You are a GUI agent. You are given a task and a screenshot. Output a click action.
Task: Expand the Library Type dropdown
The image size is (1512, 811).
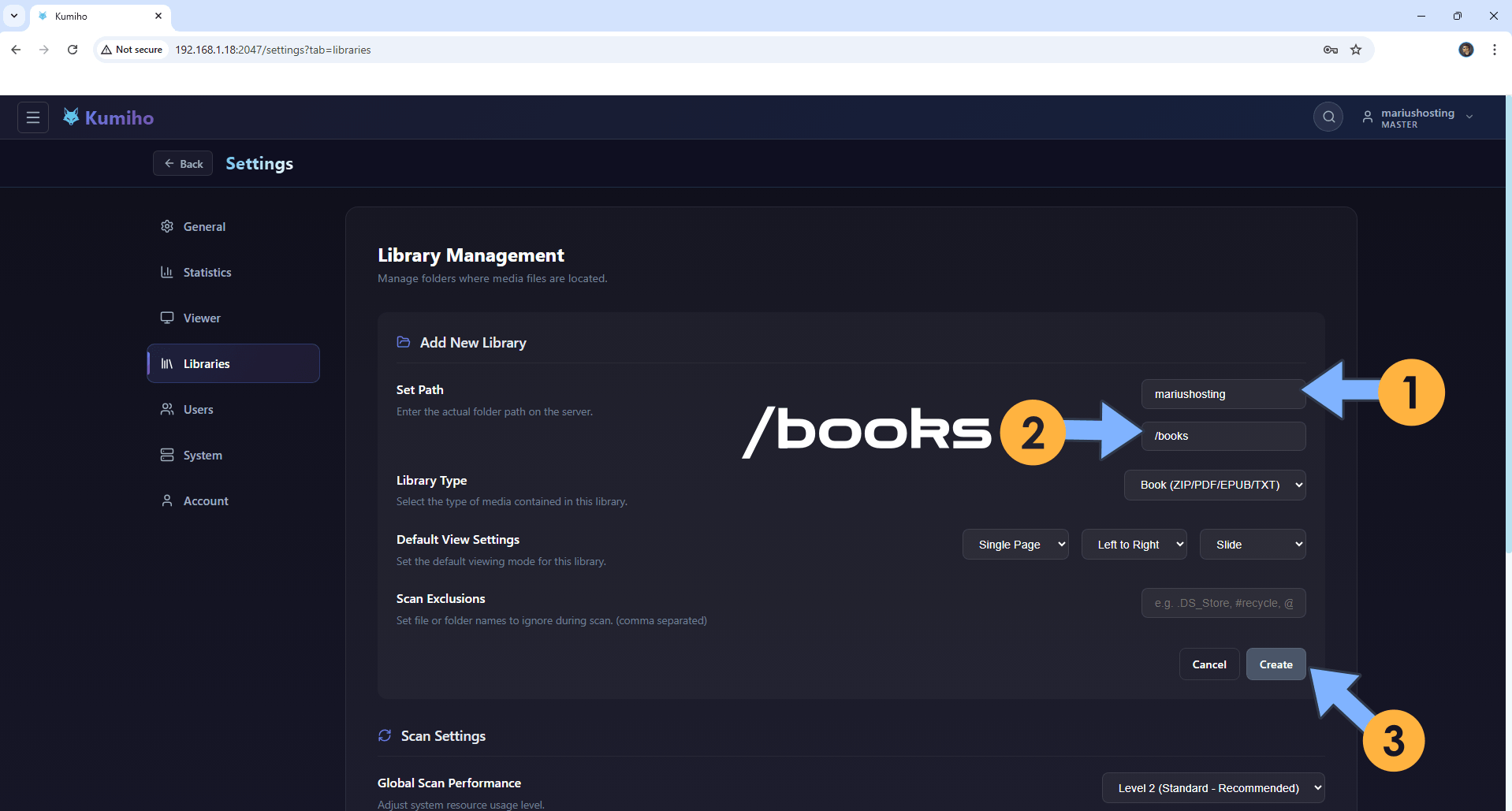[1214, 485]
